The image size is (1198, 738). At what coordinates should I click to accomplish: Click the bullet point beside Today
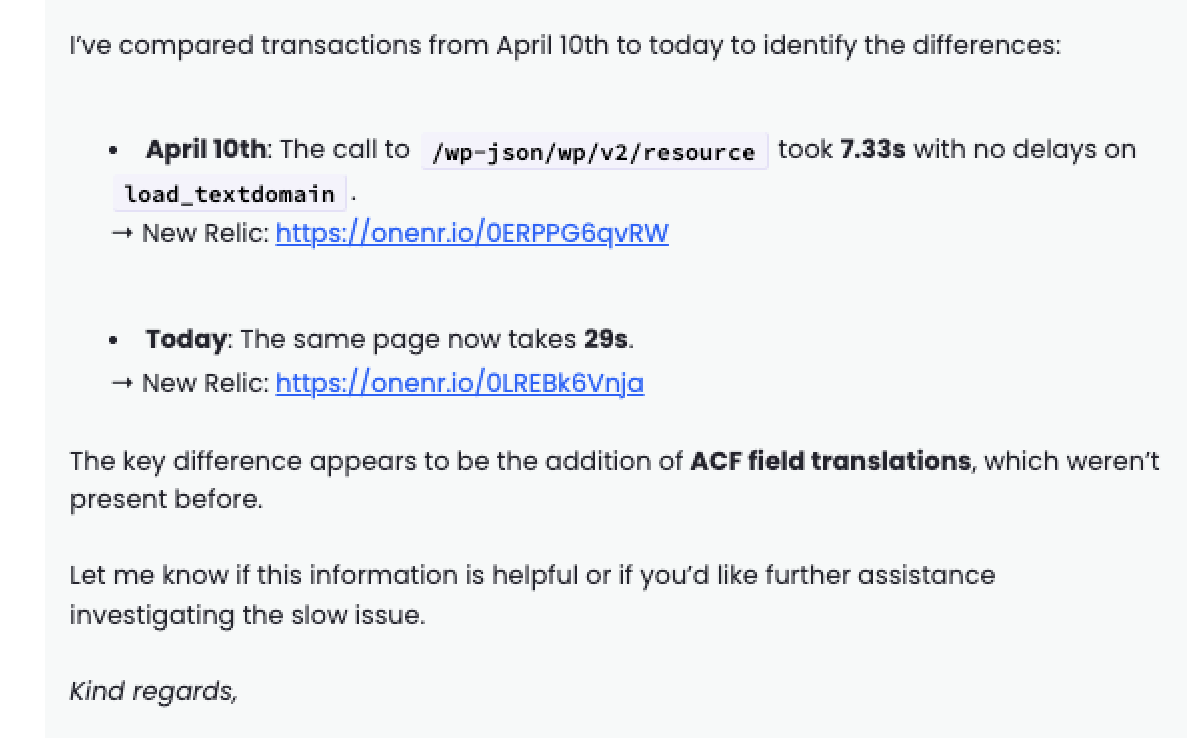pos(113,341)
